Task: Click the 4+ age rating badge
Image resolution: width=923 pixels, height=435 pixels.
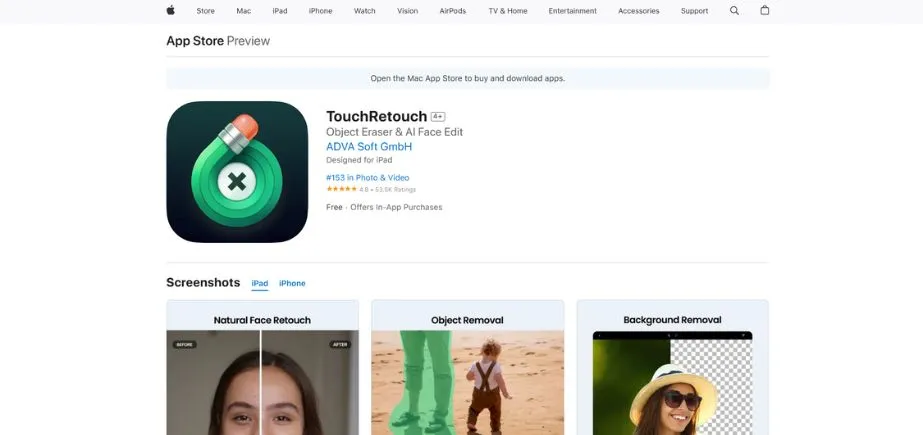Action: tap(438, 117)
